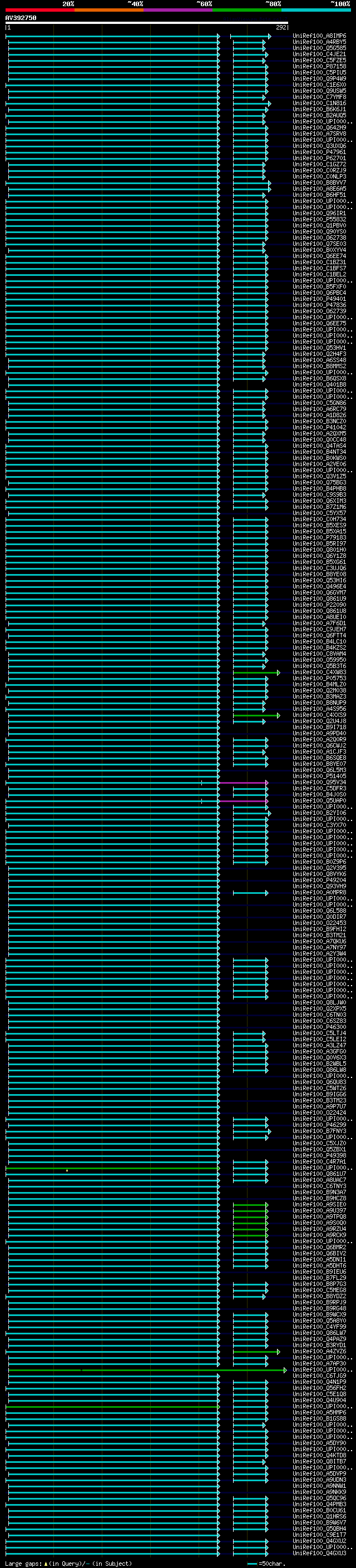Choose the UniRef100_P62701 entry

(319, 159)
